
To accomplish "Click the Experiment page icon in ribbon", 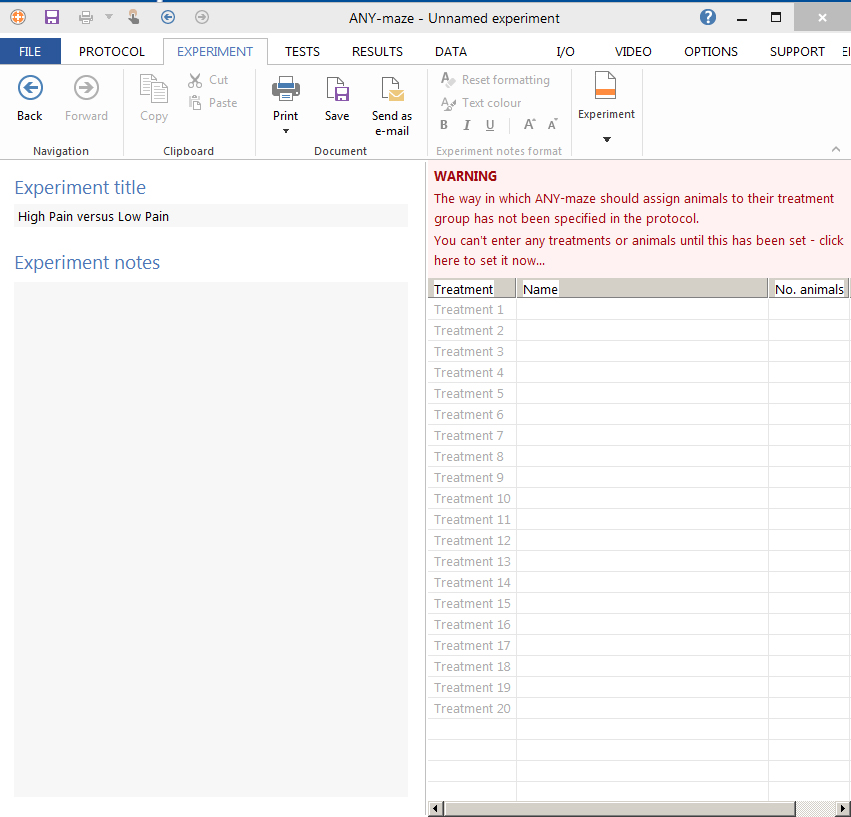I will (x=606, y=86).
